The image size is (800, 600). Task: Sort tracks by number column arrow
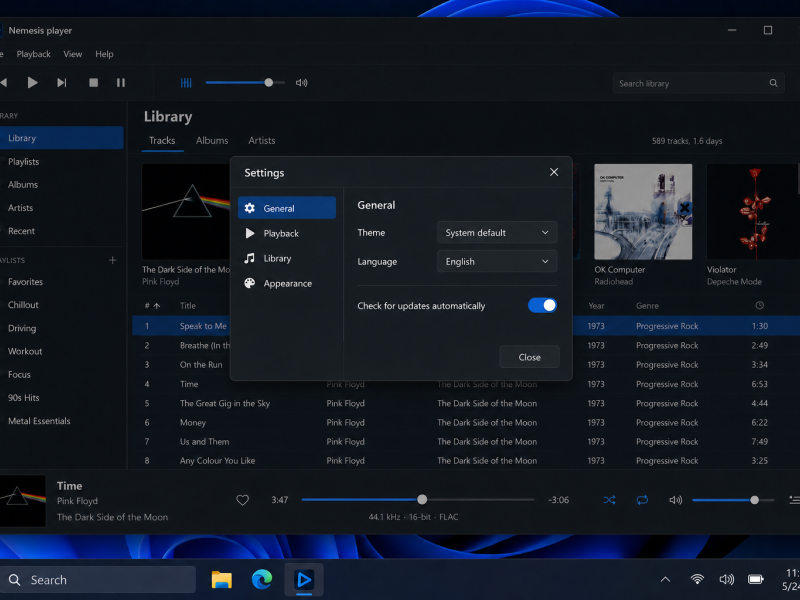pos(157,306)
